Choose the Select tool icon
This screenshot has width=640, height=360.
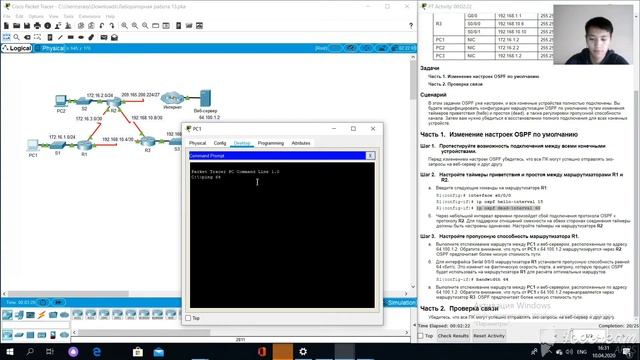click(6, 37)
